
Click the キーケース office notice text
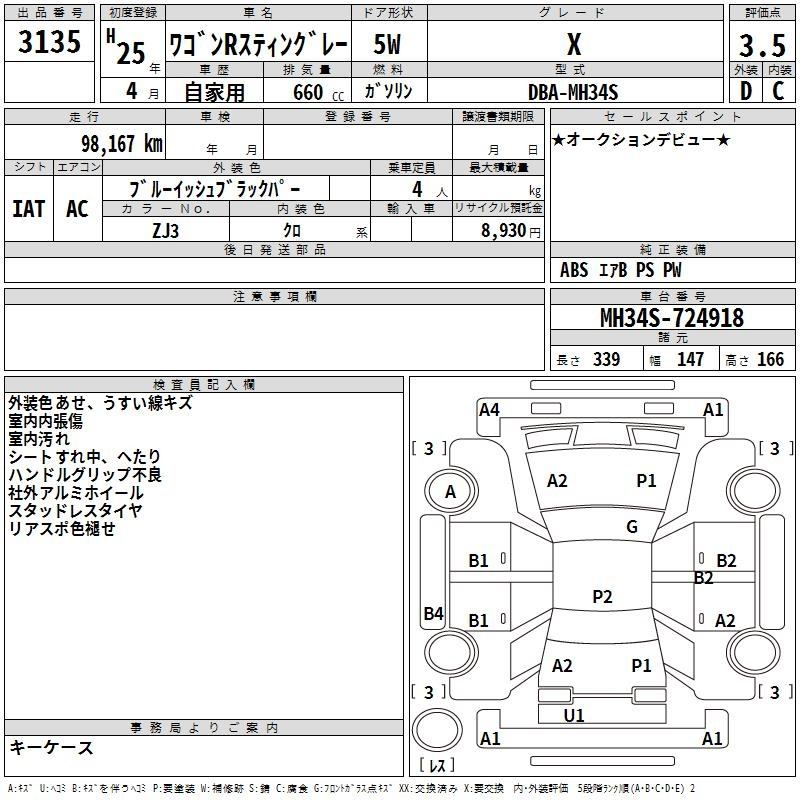coord(52,748)
